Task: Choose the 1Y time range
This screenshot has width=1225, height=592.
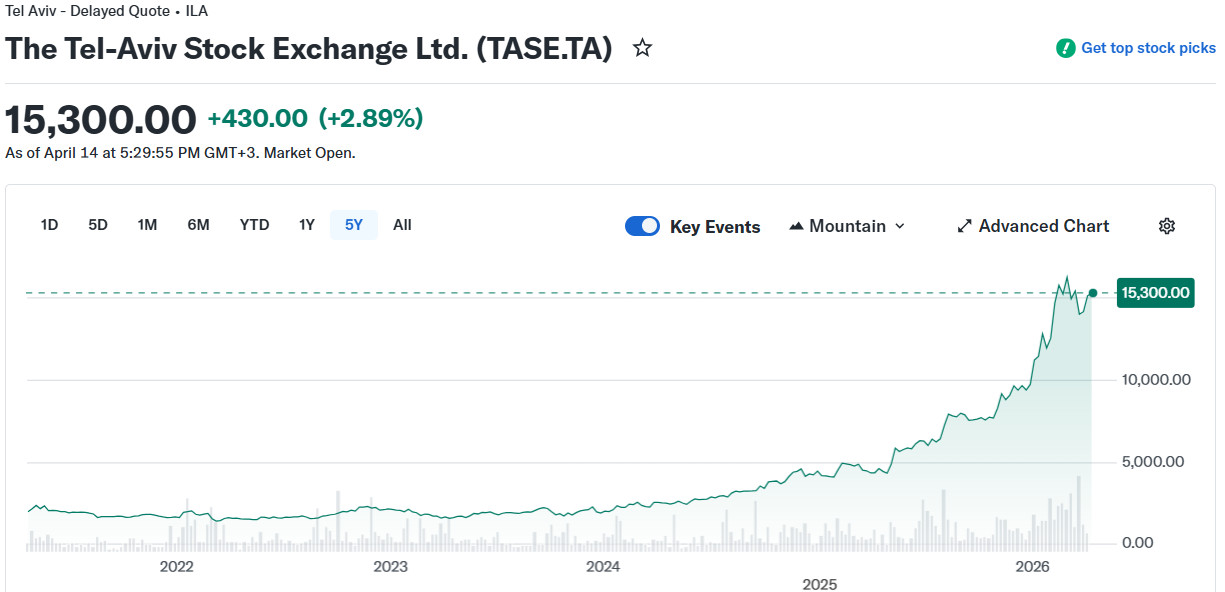Action: point(307,225)
